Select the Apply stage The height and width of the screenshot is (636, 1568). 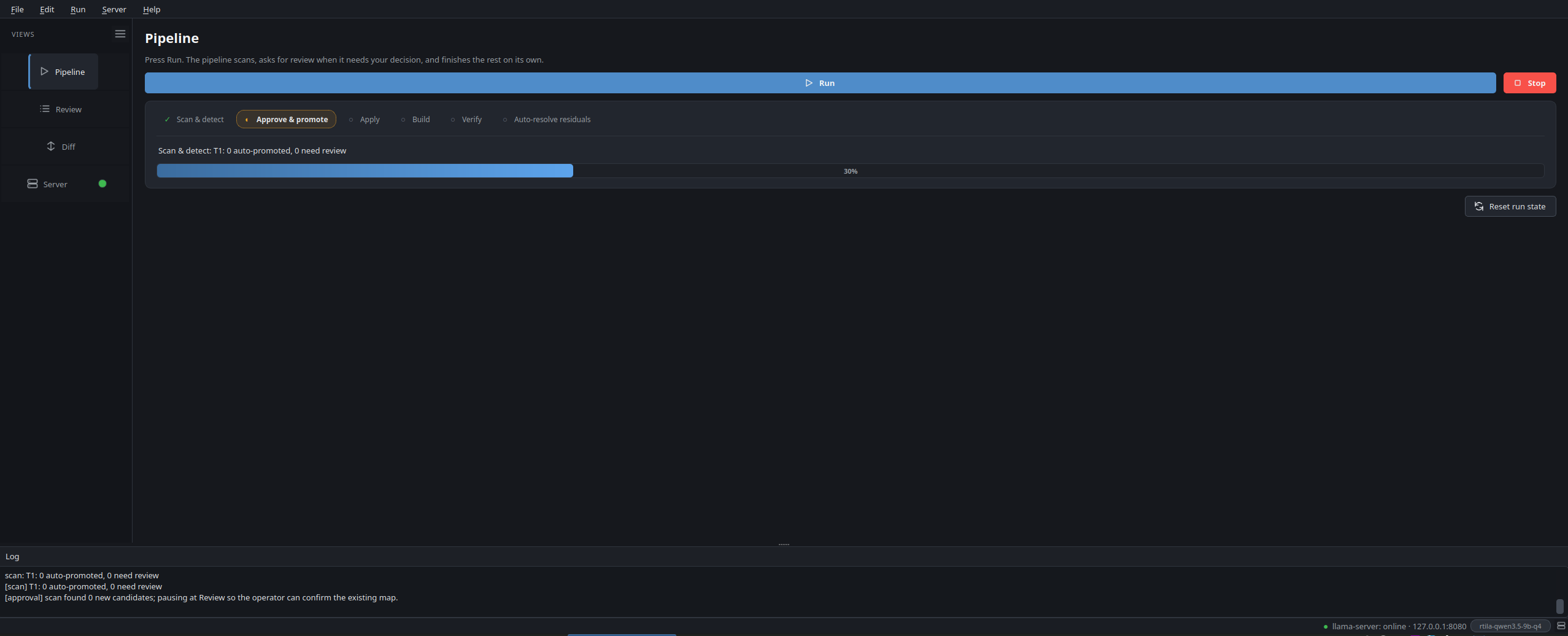point(365,119)
